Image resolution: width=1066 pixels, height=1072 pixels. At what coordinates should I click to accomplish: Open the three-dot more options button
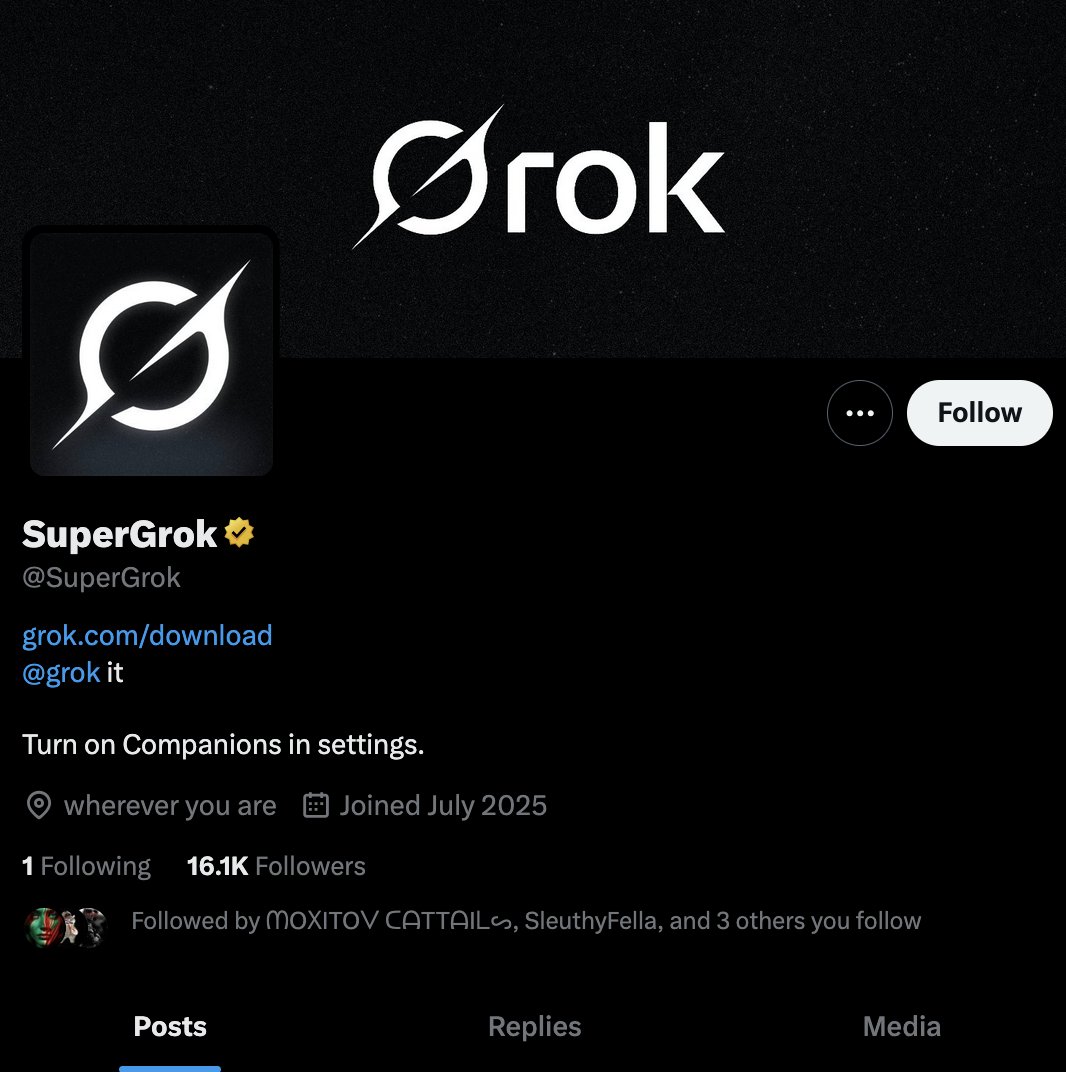point(860,413)
